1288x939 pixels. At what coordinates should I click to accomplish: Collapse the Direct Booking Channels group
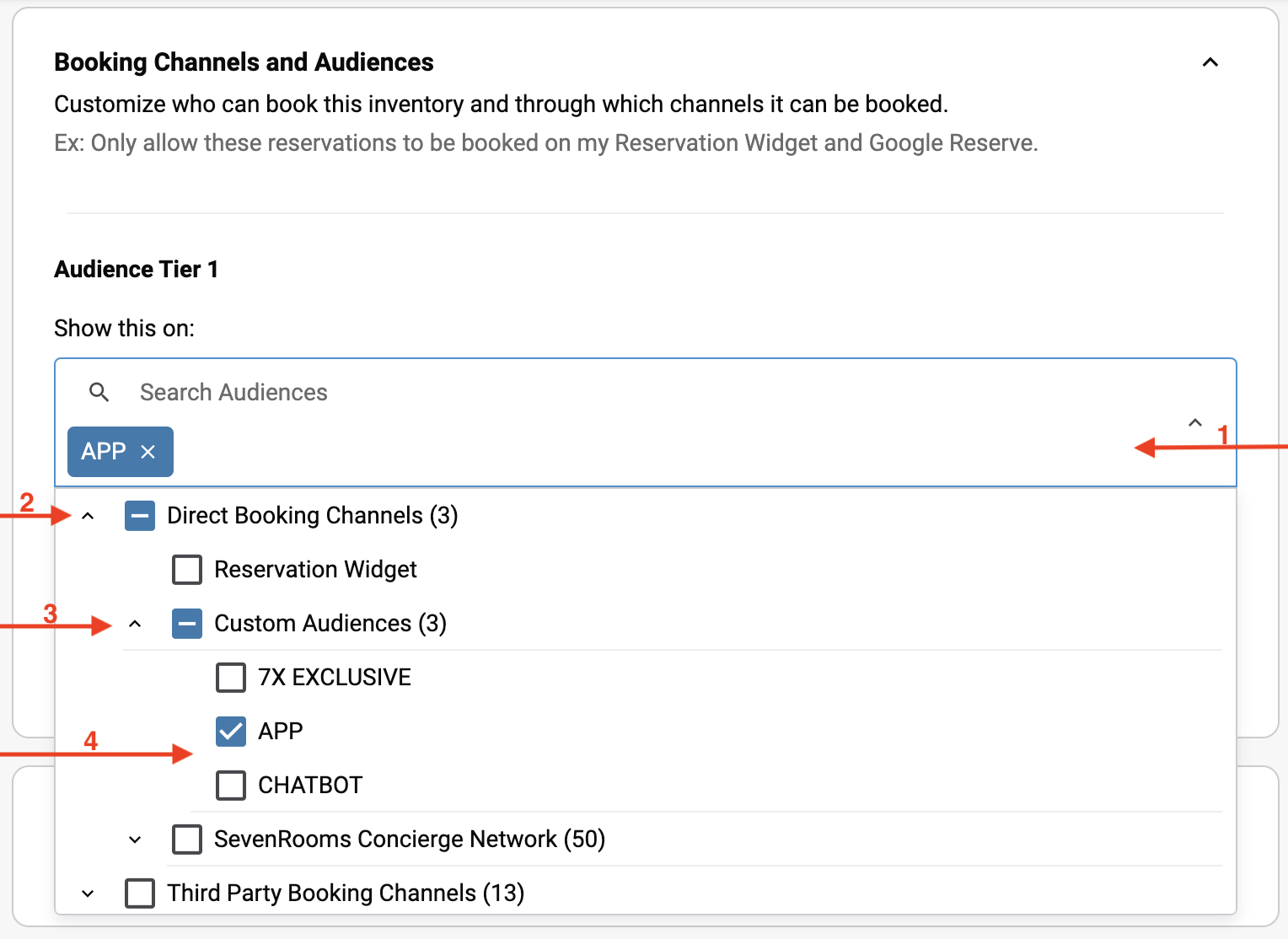coord(88,516)
